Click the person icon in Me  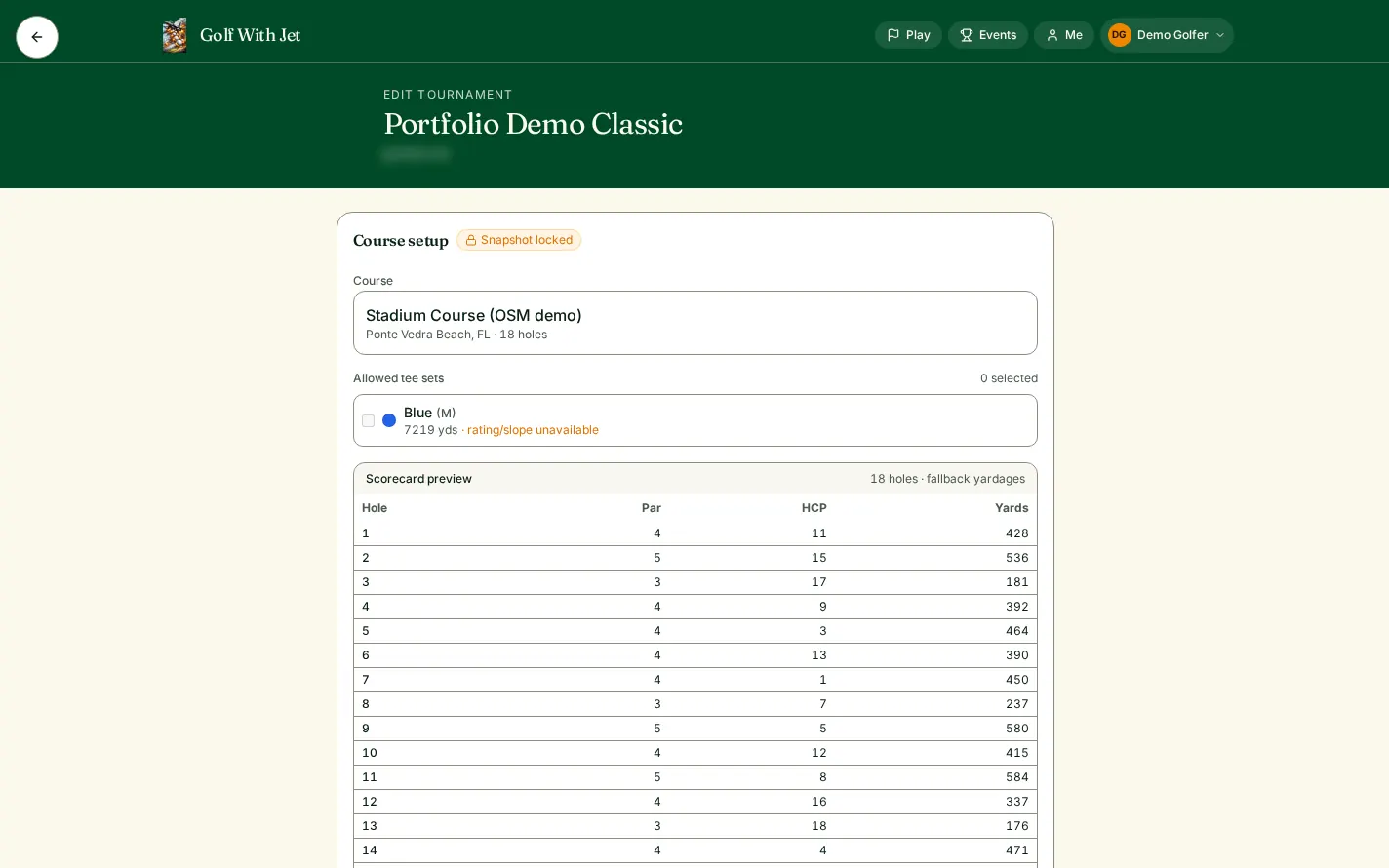point(1052,35)
